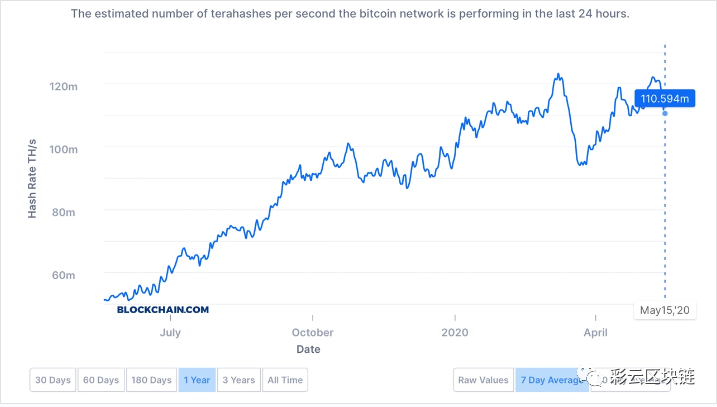717x407 pixels.
Task: Click the chart description text
Action: tap(350, 15)
